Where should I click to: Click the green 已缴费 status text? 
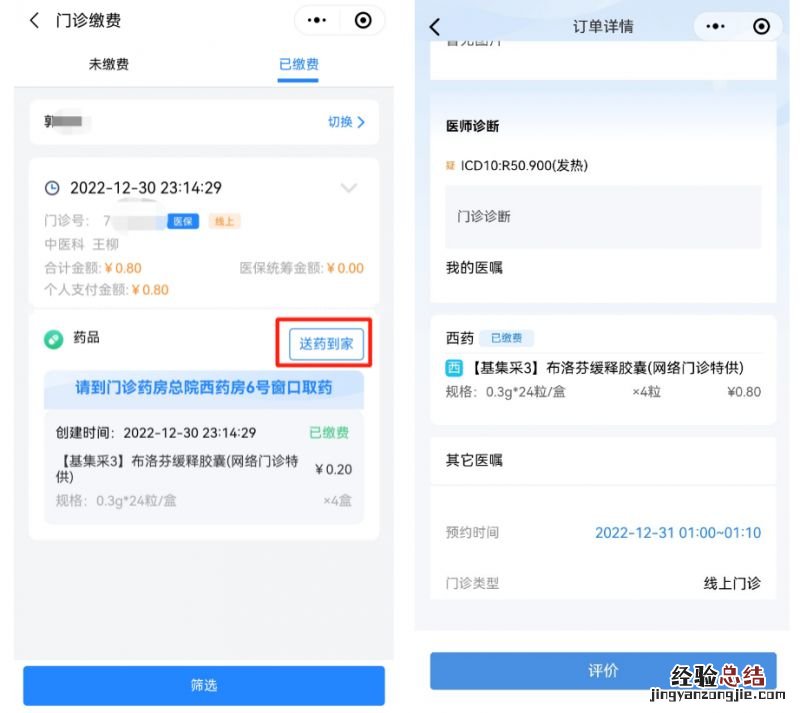[329, 433]
